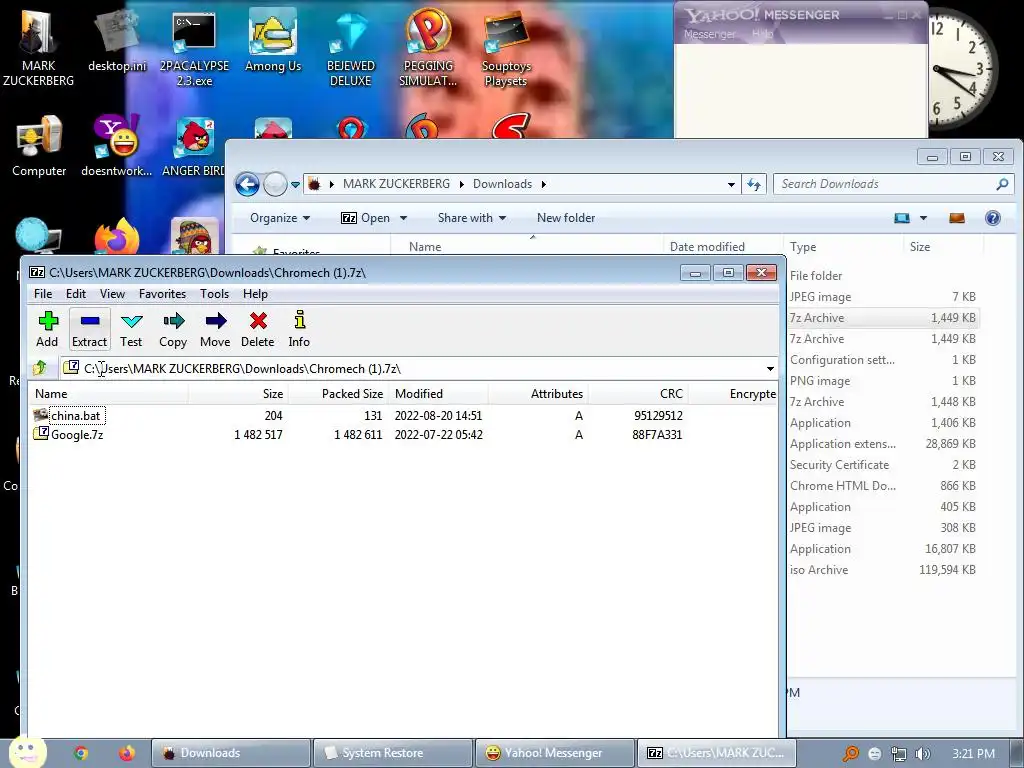1024x768 pixels.
Task: Sort by Name column in 7-Zip
Action: pos(108,394)
